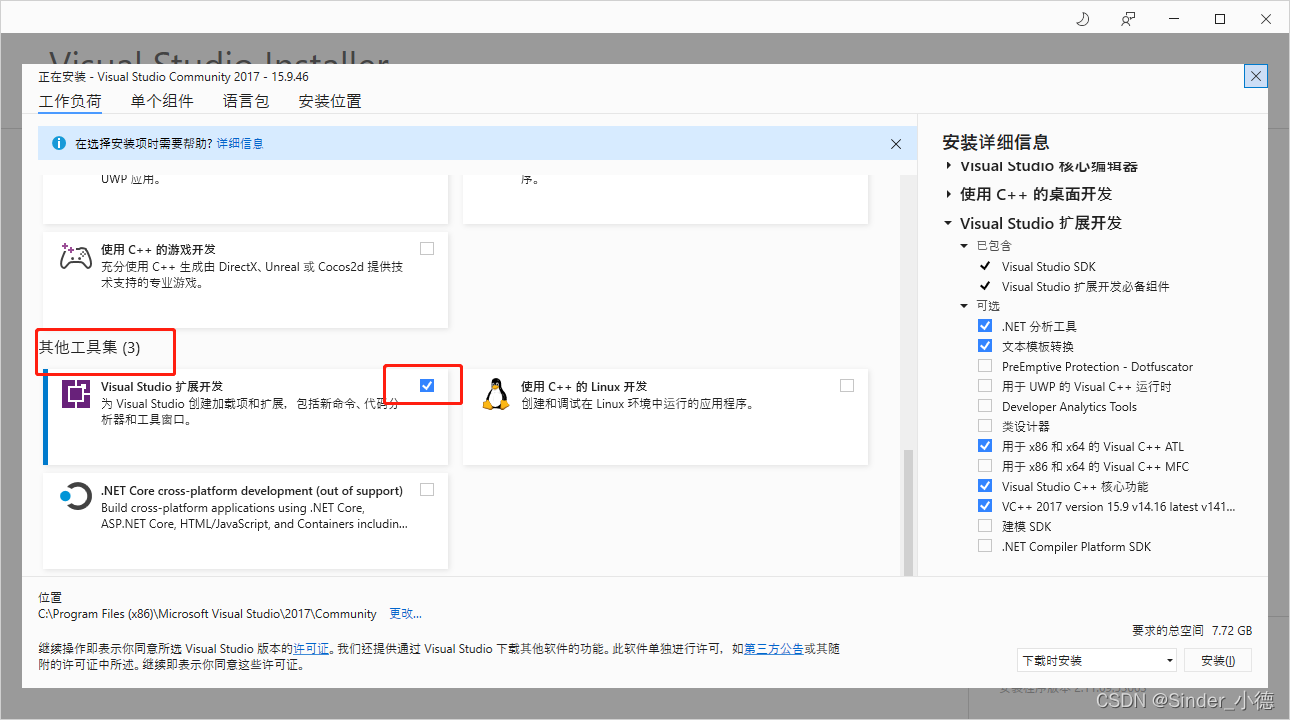
Task: Maximize the Visual Studio Installer window
Action: [x=1220, y=19]
